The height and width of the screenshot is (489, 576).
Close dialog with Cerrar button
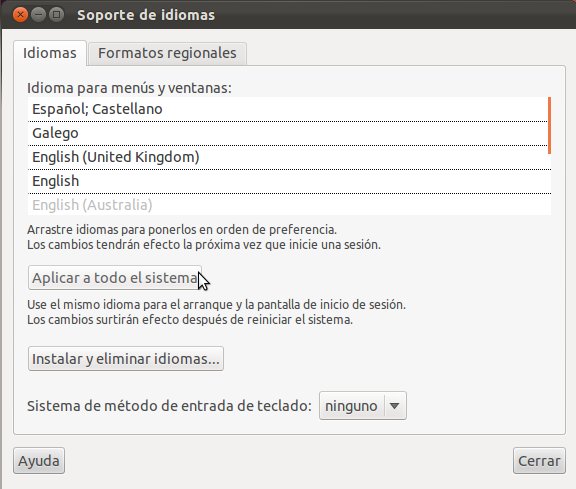[x=539, y=461]
